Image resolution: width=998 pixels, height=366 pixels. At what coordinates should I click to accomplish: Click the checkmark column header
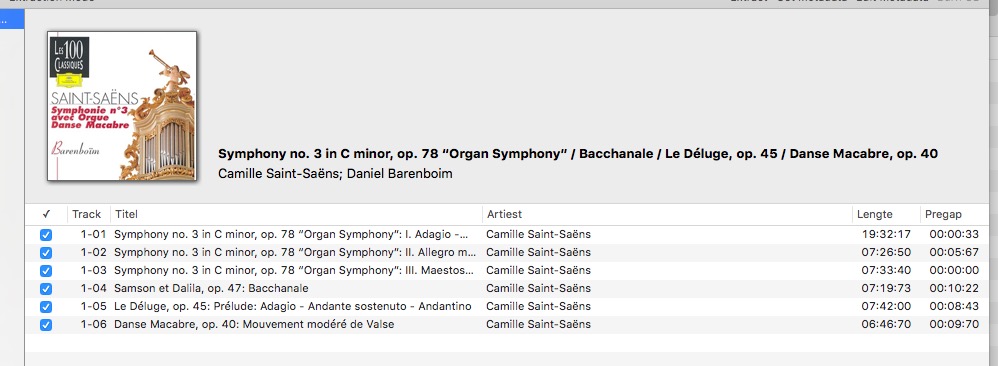click(46, 215)
